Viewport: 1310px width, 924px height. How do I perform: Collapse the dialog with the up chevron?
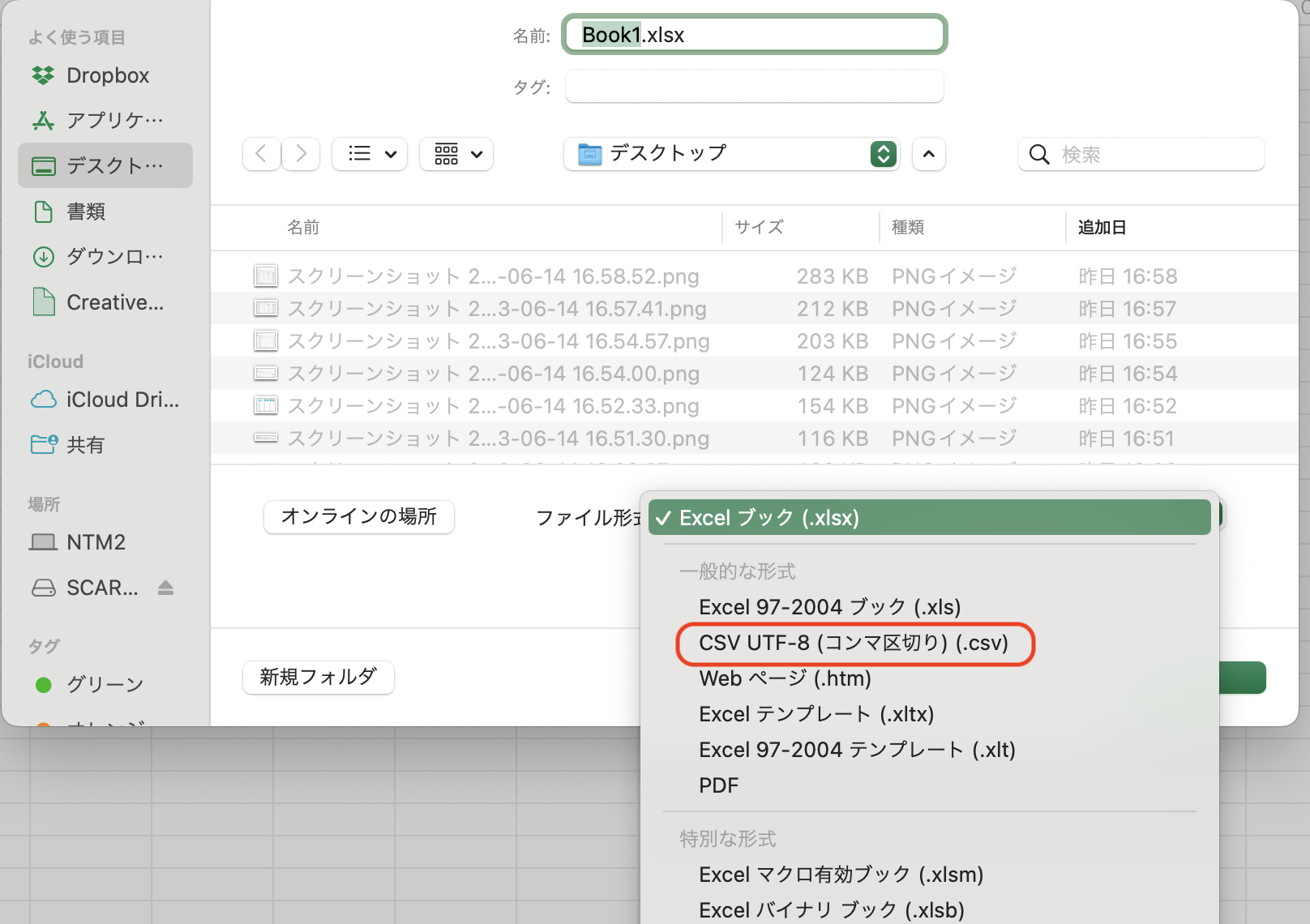(x=929, y=154)
